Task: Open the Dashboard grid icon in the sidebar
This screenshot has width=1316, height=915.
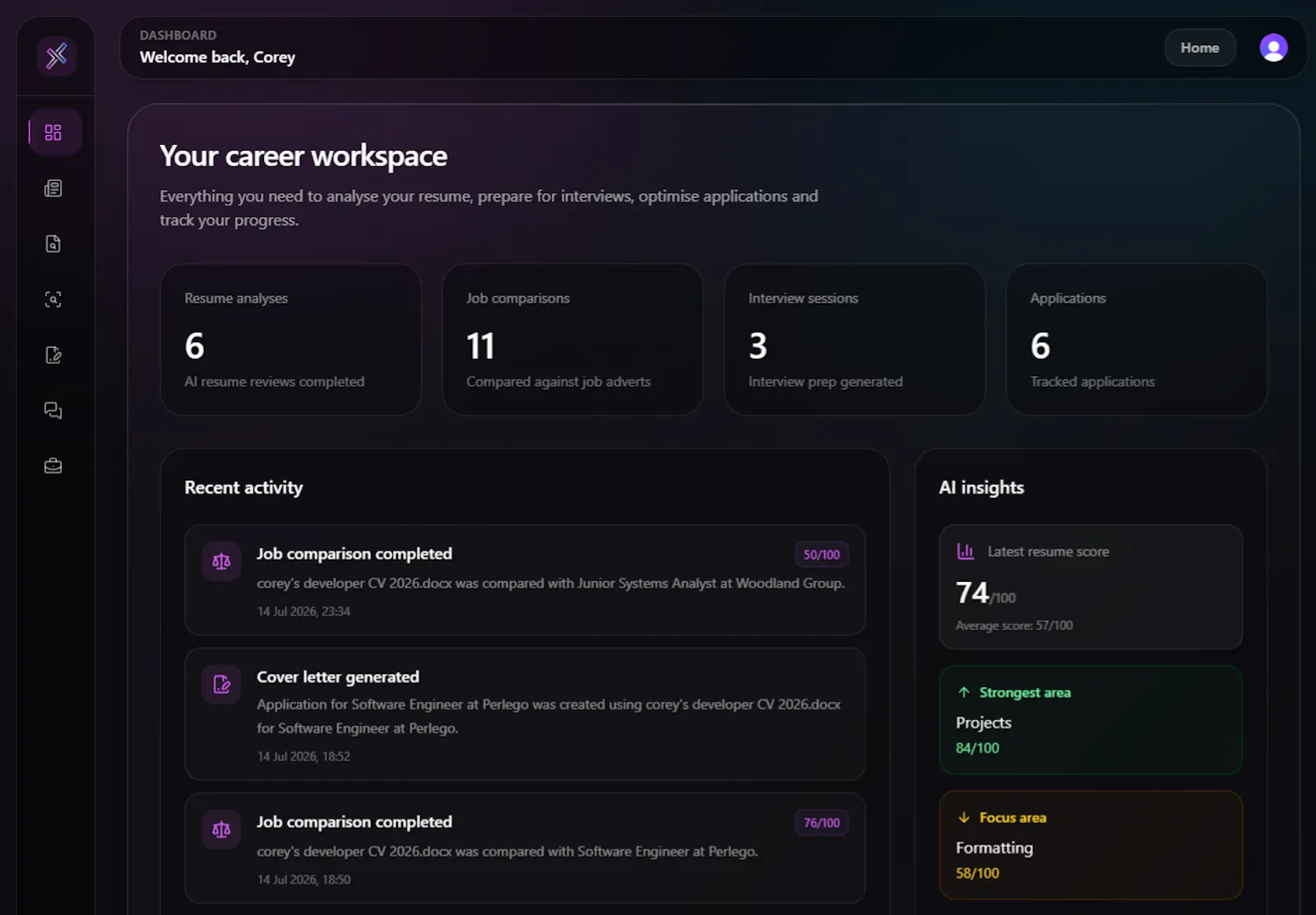Action: point(53,132)
